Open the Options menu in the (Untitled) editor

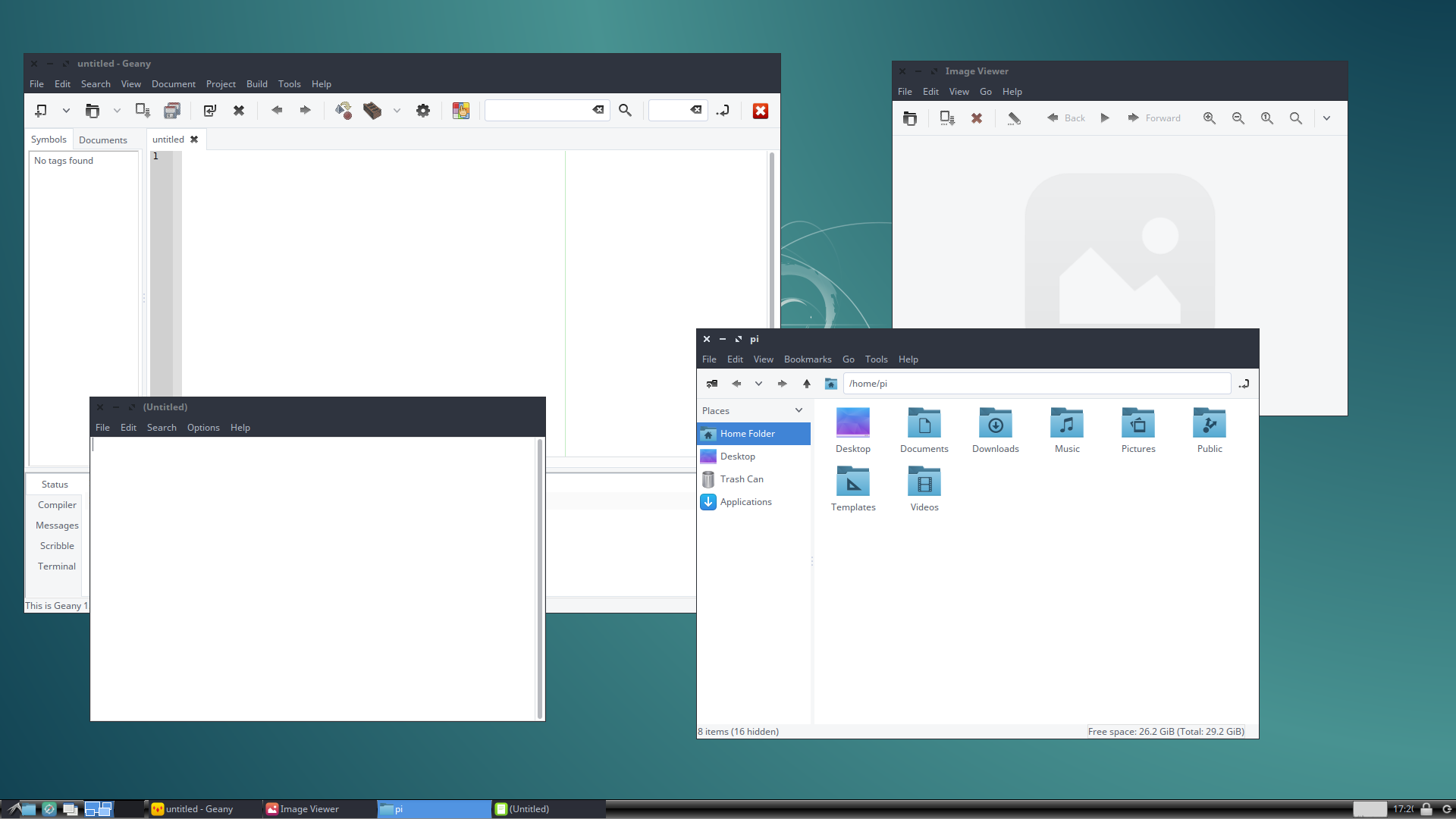(x=203, y=428)
